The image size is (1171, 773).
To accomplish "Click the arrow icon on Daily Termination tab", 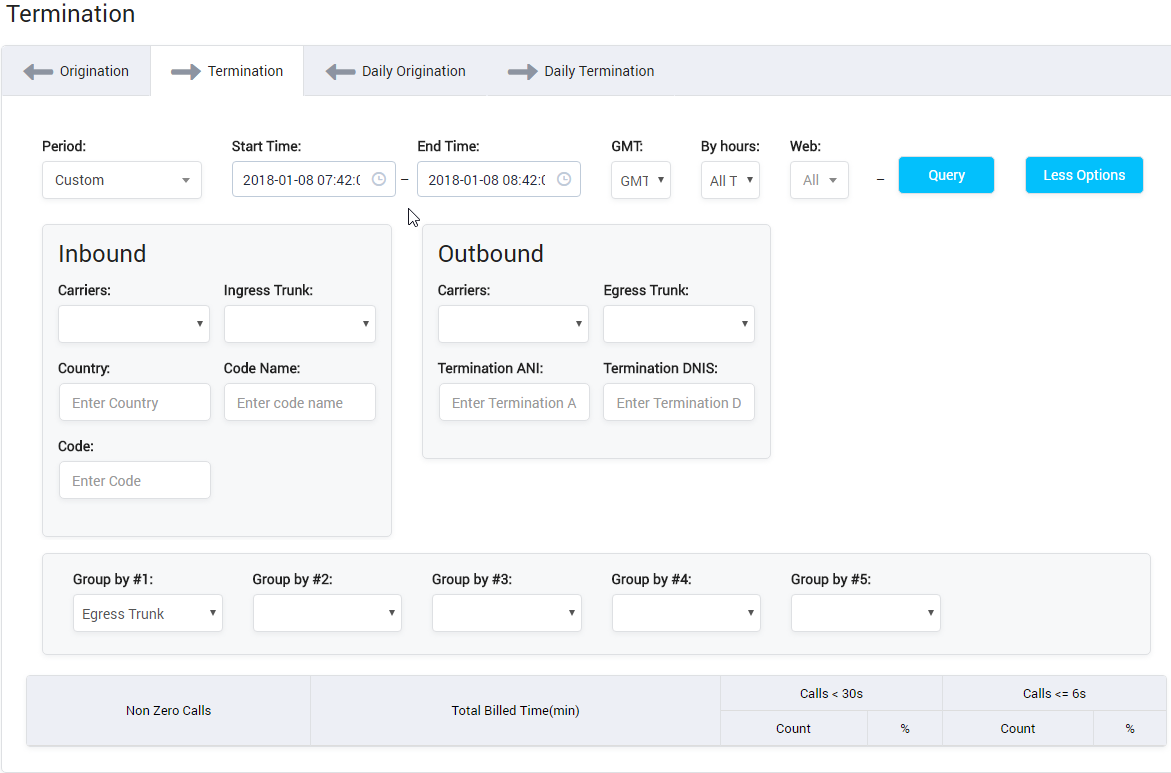I will [x=522, y=71].
